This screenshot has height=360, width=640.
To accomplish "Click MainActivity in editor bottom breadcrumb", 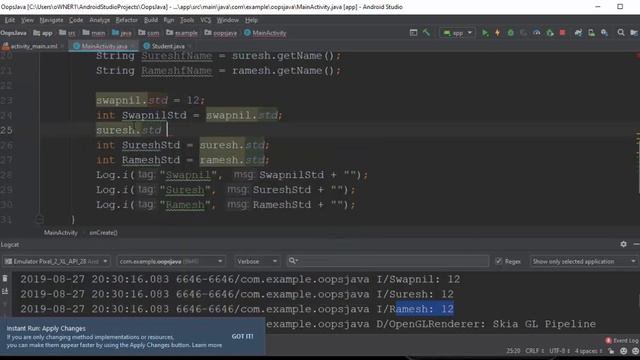I will coord(60,233).
